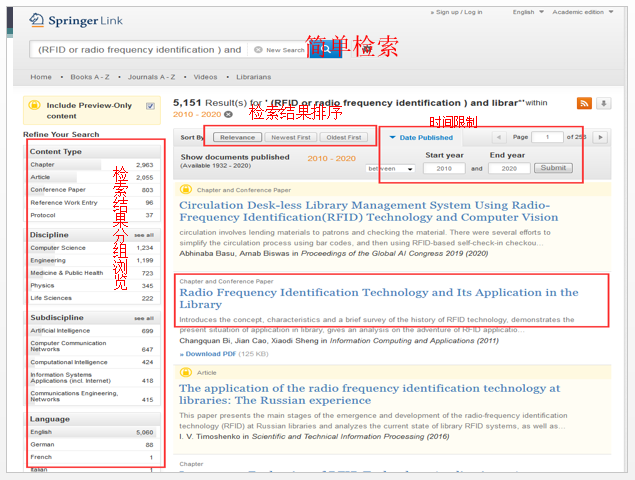Viewport: 635px width, 480px height.
Task: Filter by Life Sciences discipline
Action: click(92, 298)
